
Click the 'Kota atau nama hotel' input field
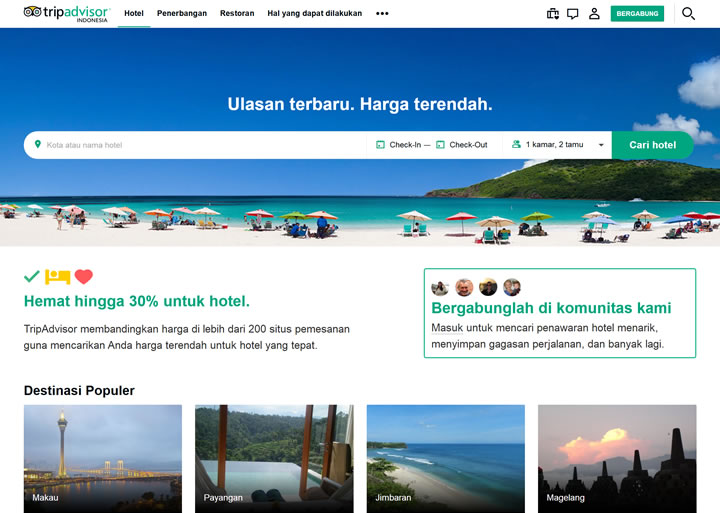click(200, 145)
